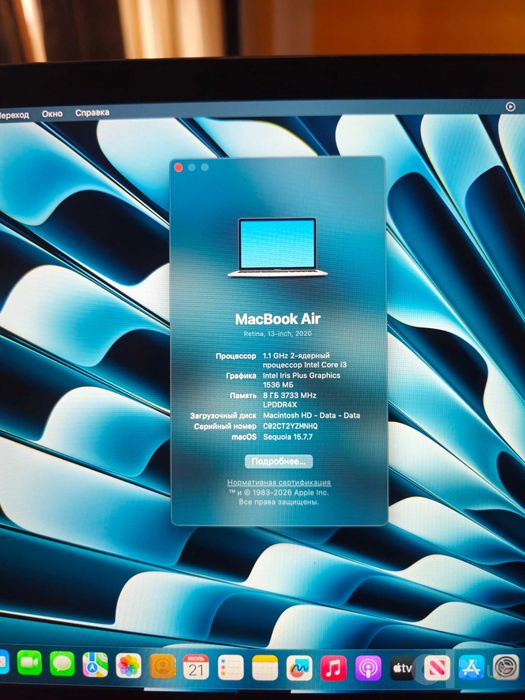The image size is (525, 700).
Task: Open Messages app in the Dock
Action: pyautogui.click(x=62, y=664)
